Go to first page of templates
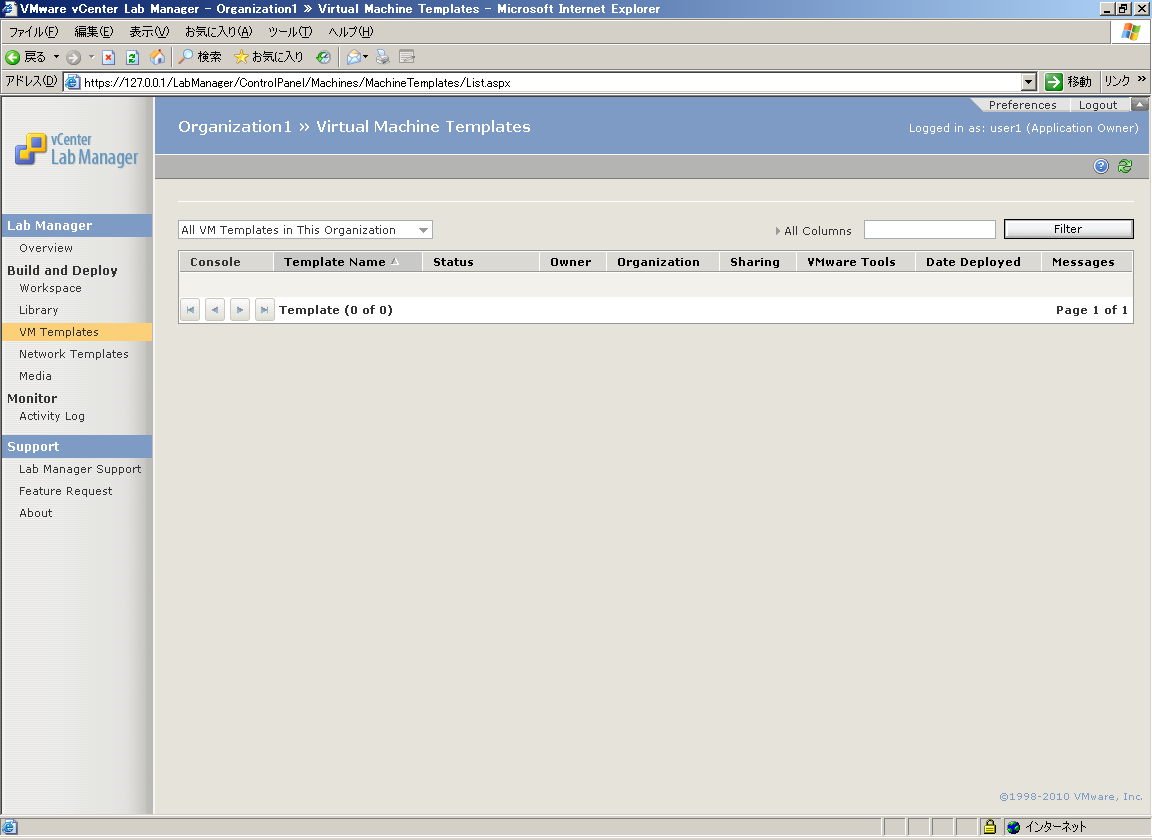 [x=190, y=309]
